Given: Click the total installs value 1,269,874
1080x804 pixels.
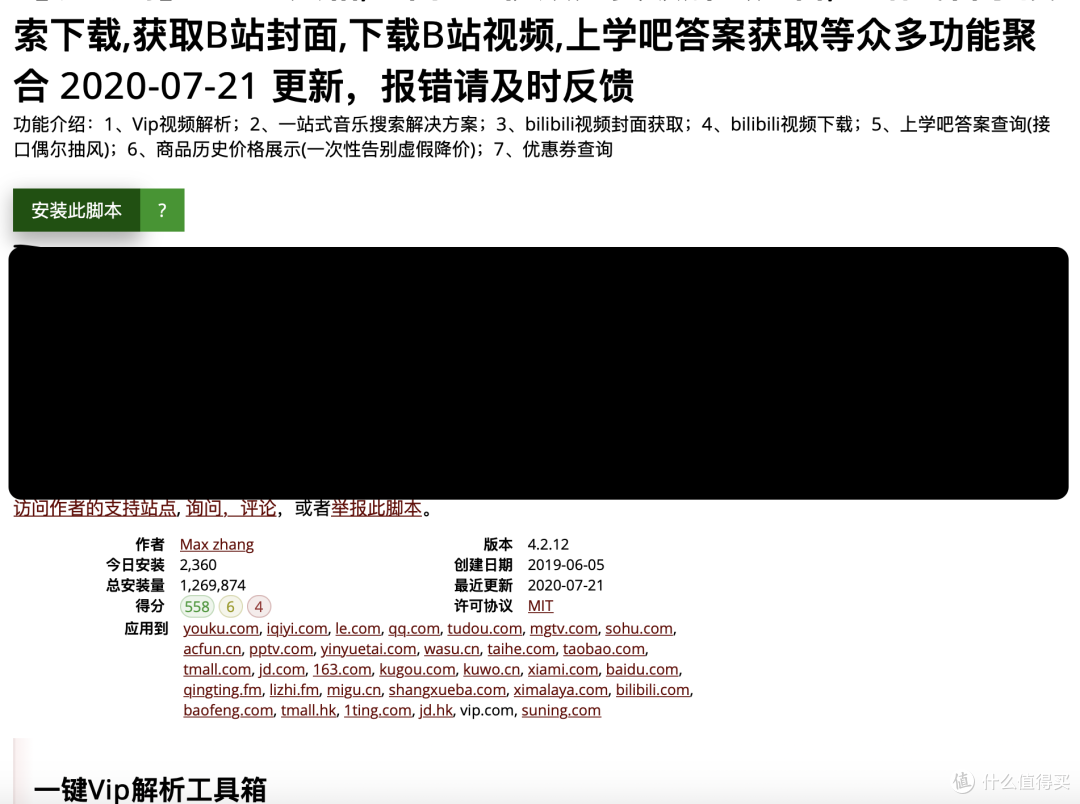Looking at the screenshot, I should click(x=213, y=586).
